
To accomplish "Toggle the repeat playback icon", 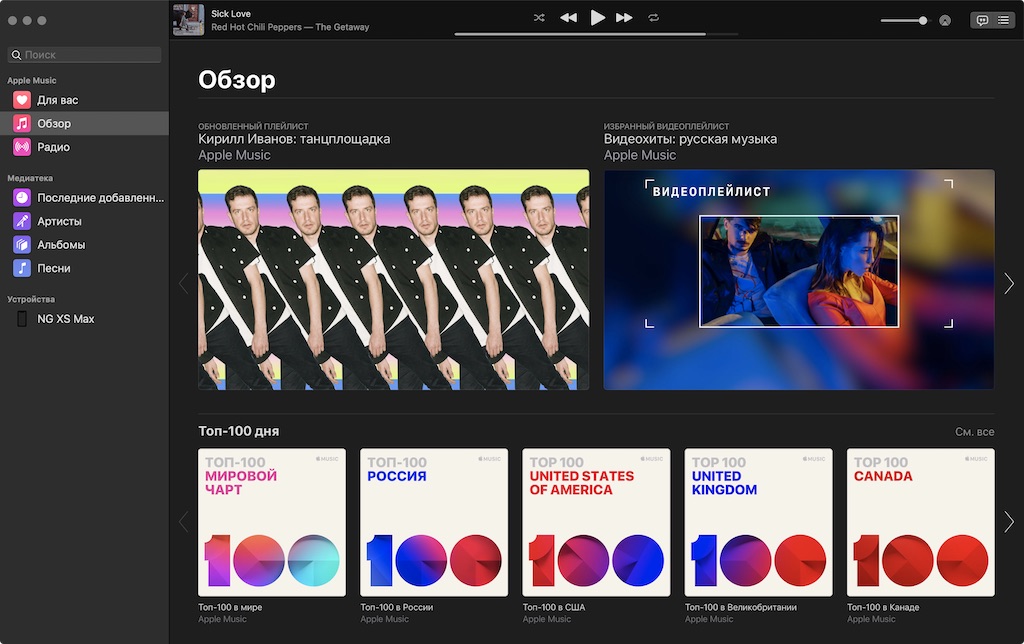I will (x=653, y=18).
